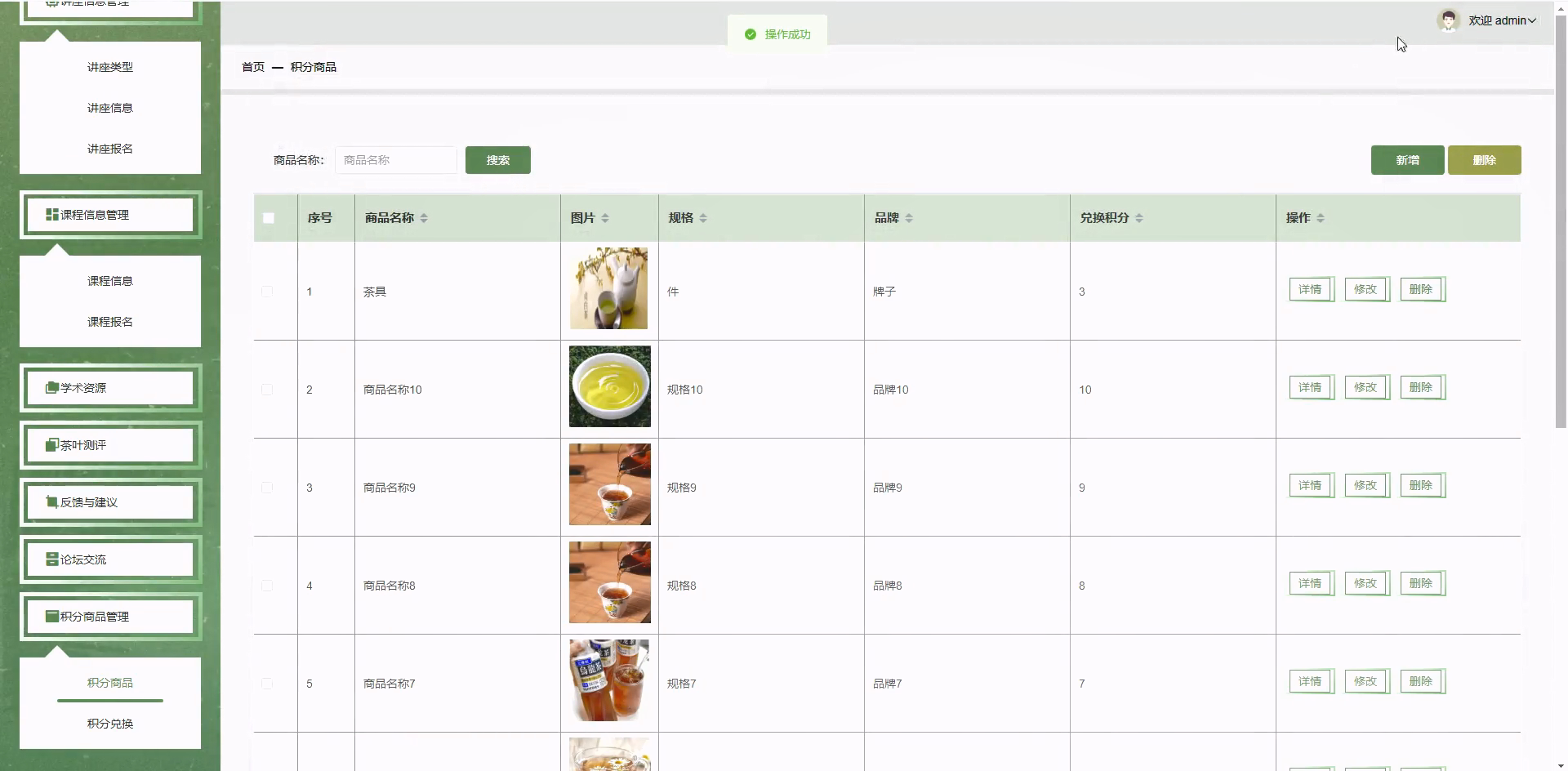This screenshot has height=771, width=1568.
Task: Check the checkbox for 商品名称10 row
Action: (x=267, y=390)
